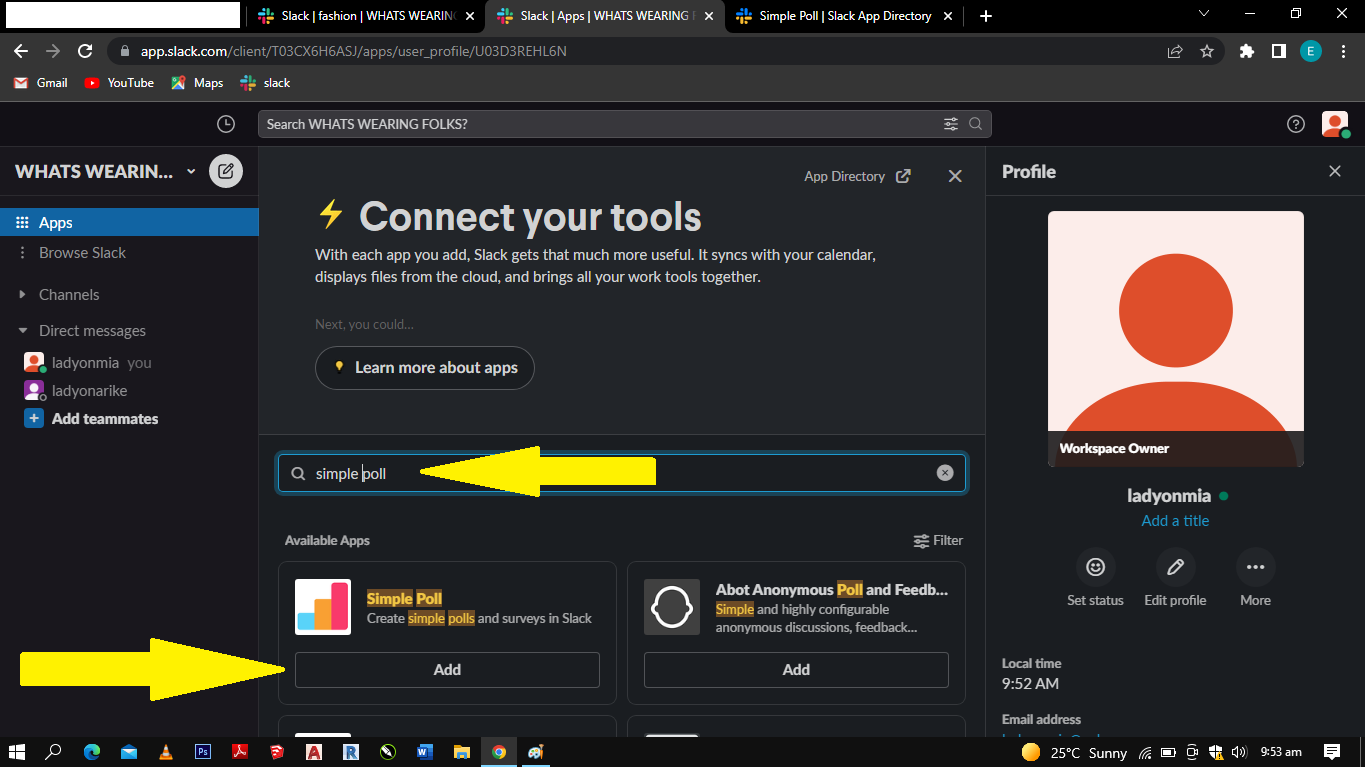Click the browser address bar URL
Viewport: 1365px width, 767px height.
(x=354, y=51)
